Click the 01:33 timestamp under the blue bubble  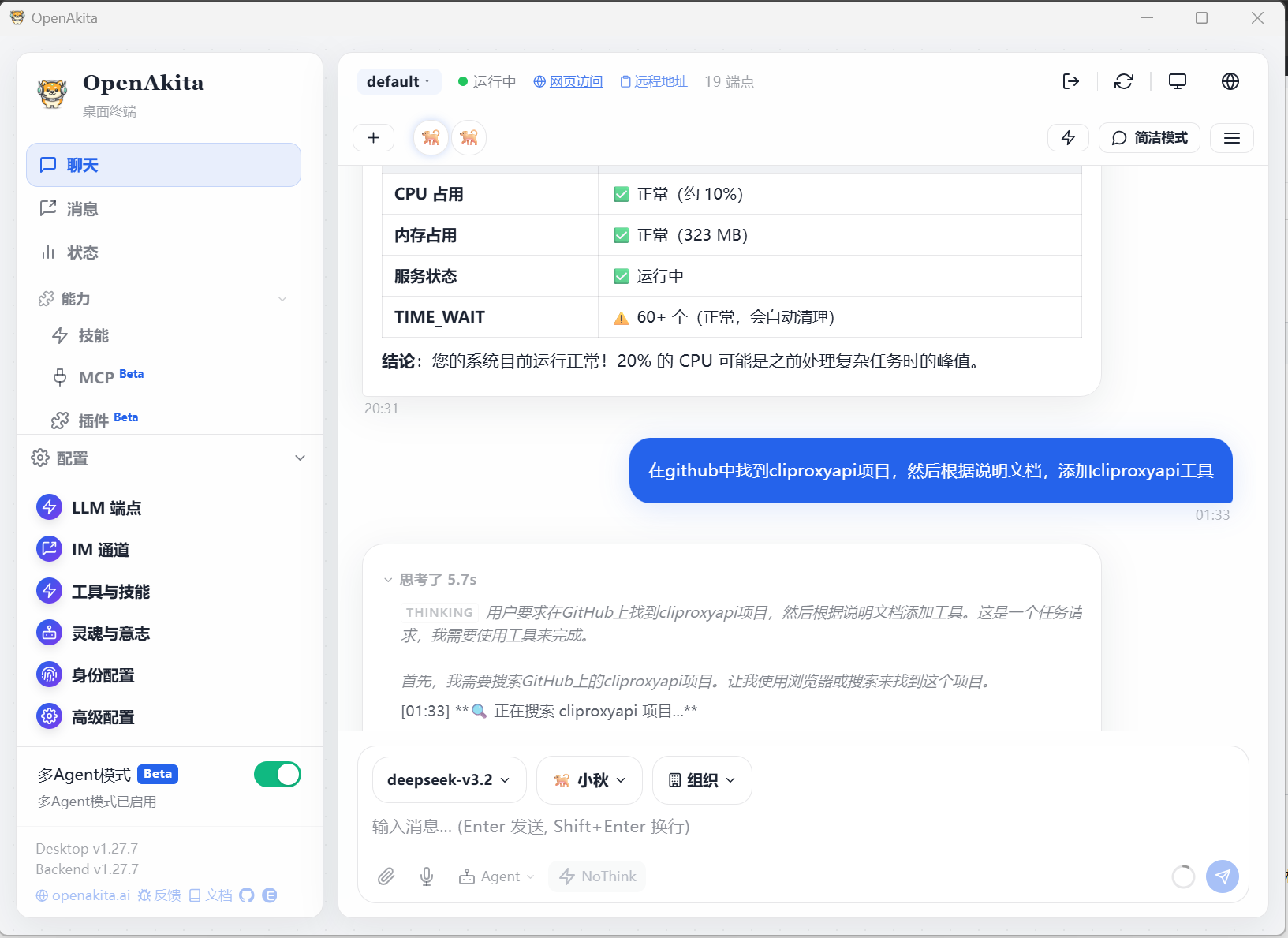[x=1212, y=515]
